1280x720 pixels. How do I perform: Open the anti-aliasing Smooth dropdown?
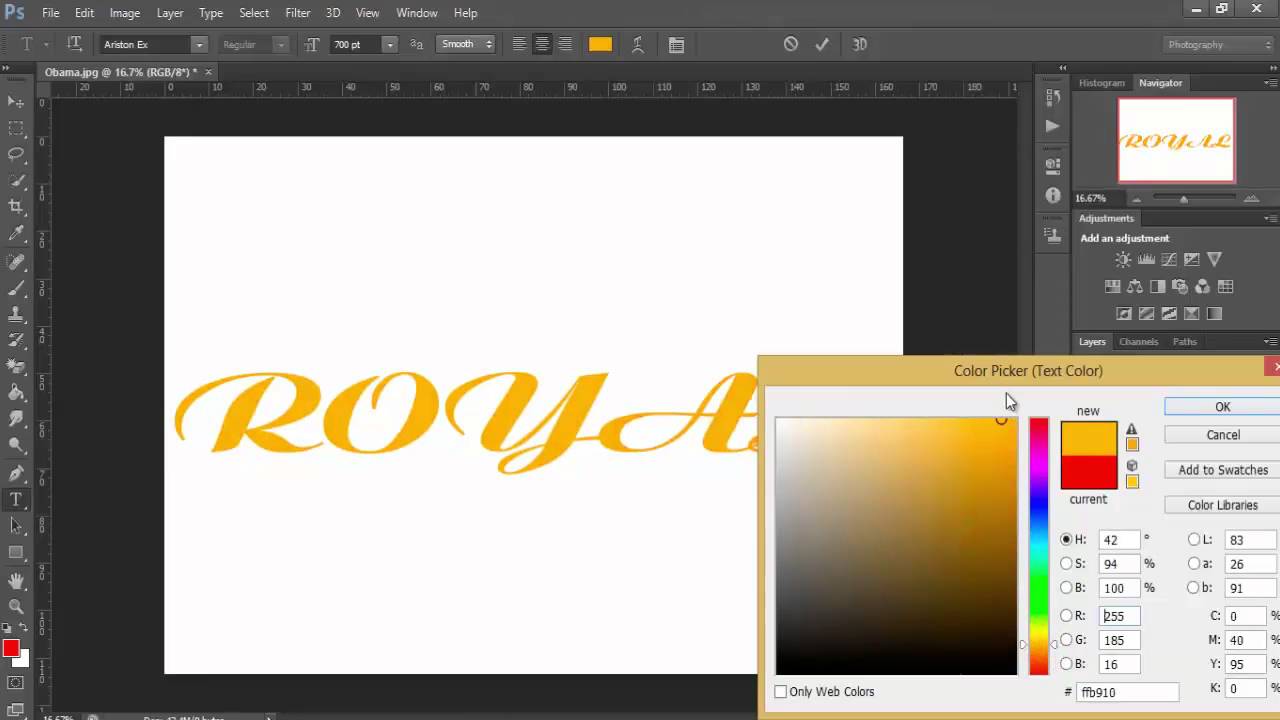point(466,44)
